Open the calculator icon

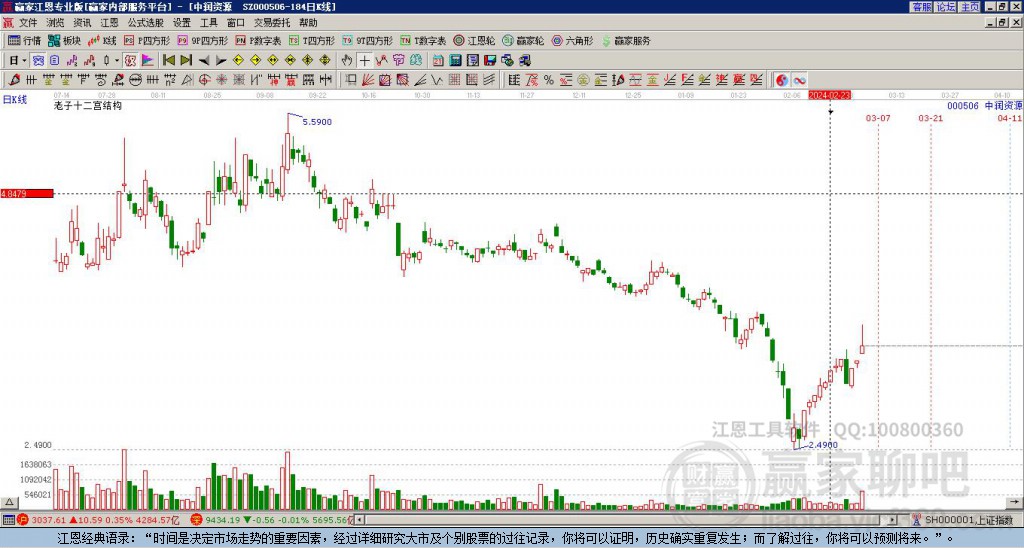tap(455, 61)
